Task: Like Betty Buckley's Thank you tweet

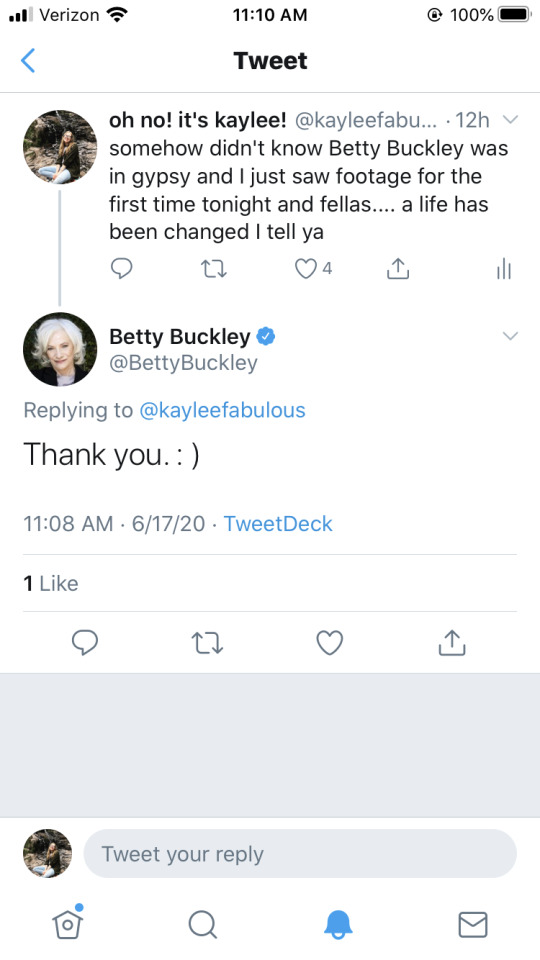Action: coord(329,643)
